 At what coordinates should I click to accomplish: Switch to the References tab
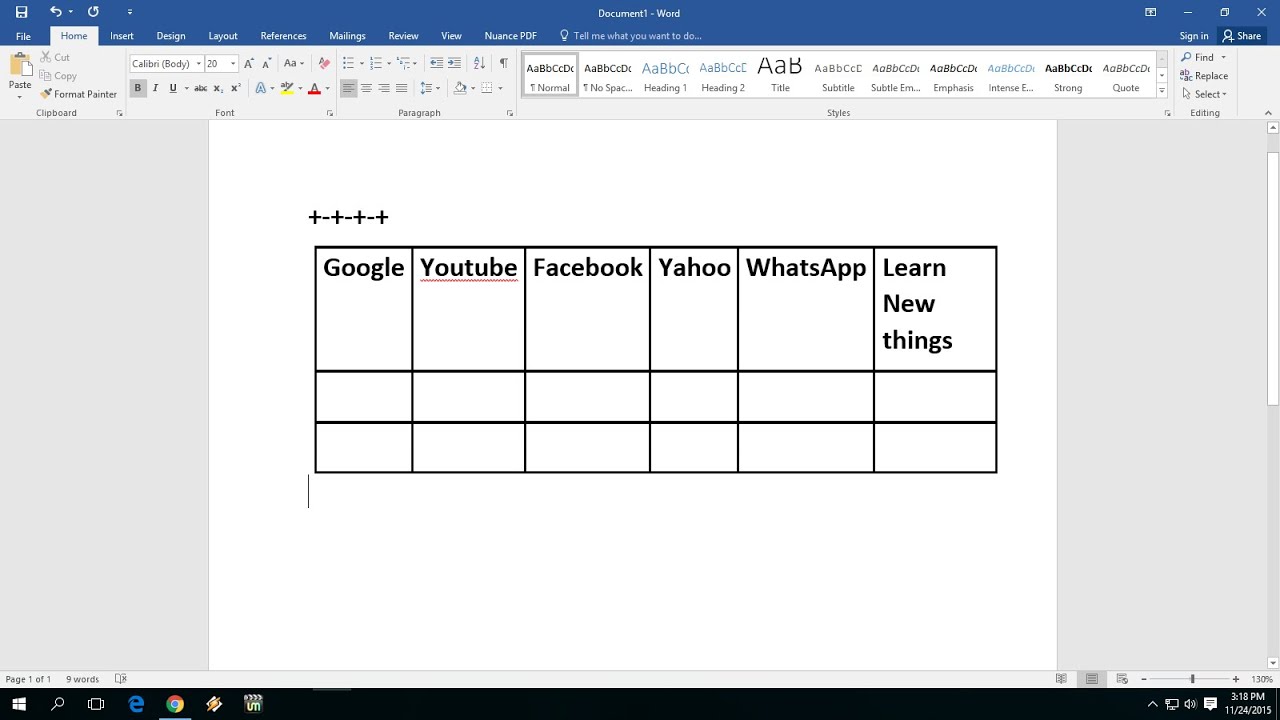click(283, 36)
